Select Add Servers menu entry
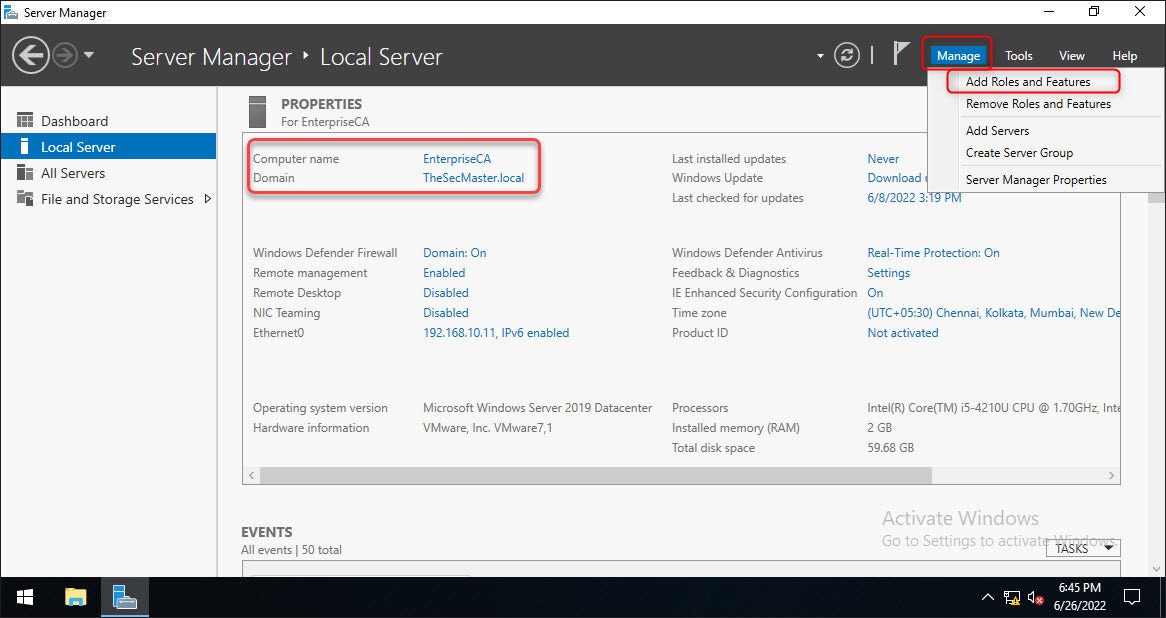 click(x=997, y=131)
